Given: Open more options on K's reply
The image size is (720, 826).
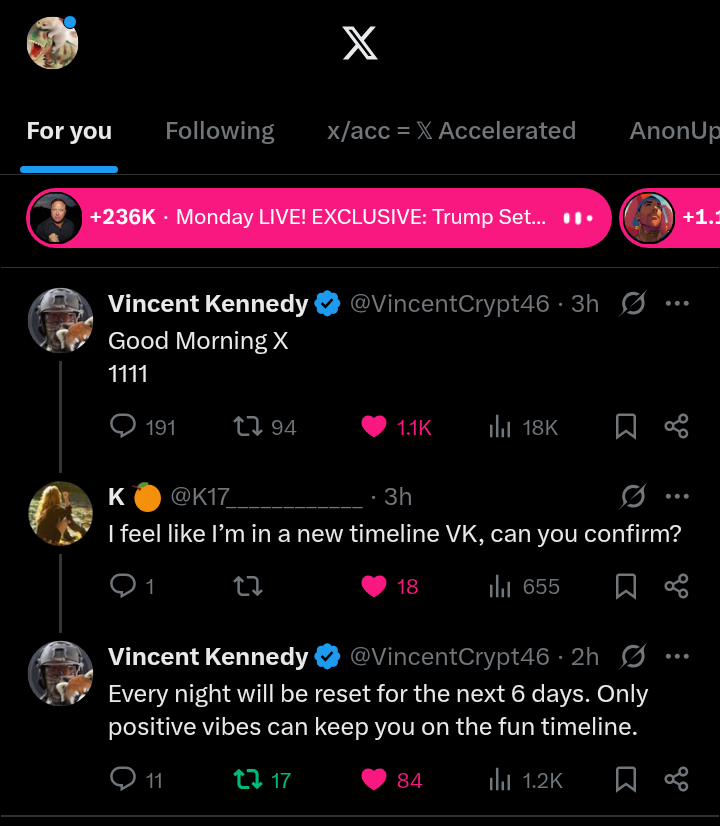Looking at the screenshot, I should 677,496.
